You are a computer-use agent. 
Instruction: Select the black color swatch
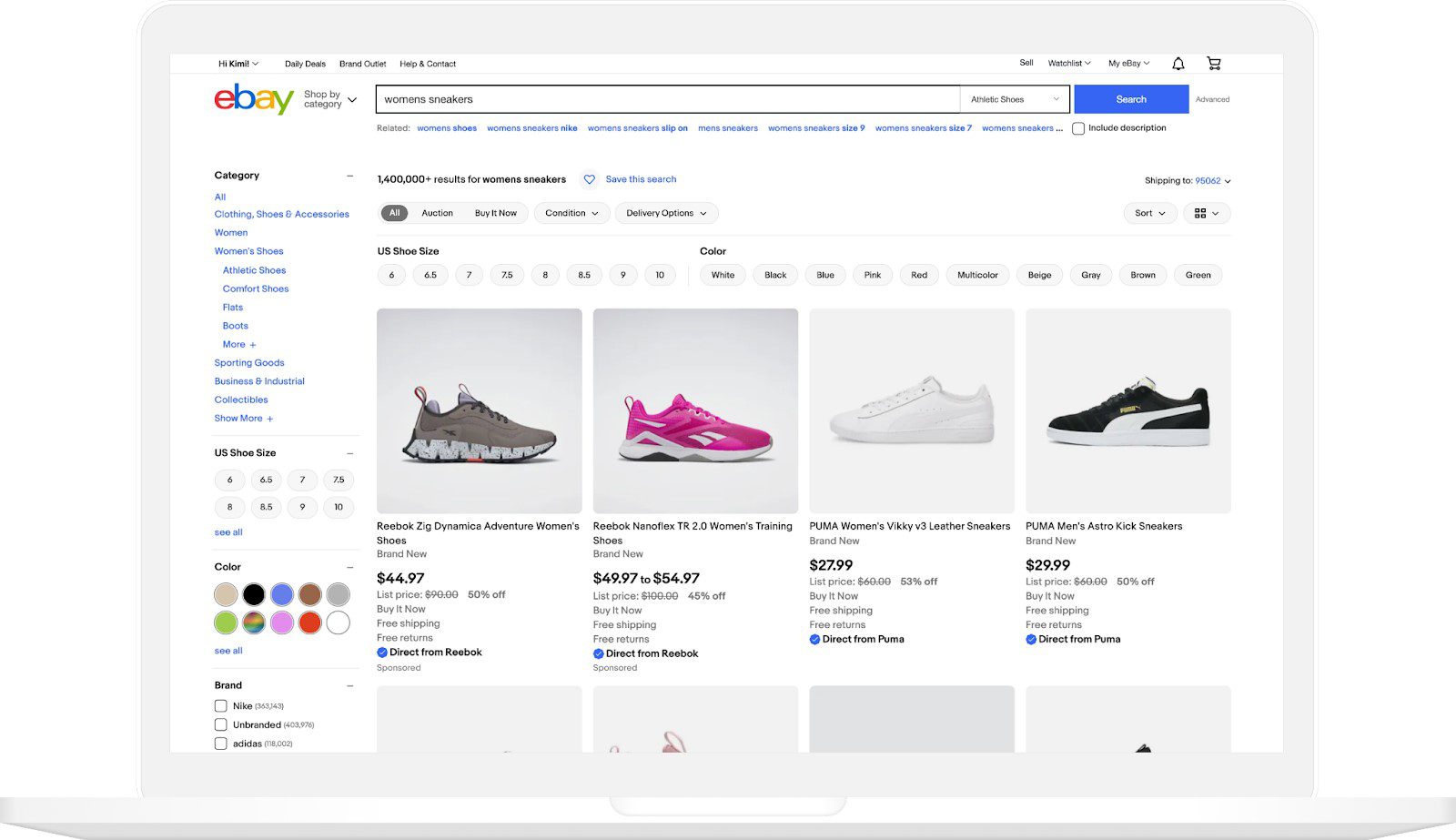253,592
